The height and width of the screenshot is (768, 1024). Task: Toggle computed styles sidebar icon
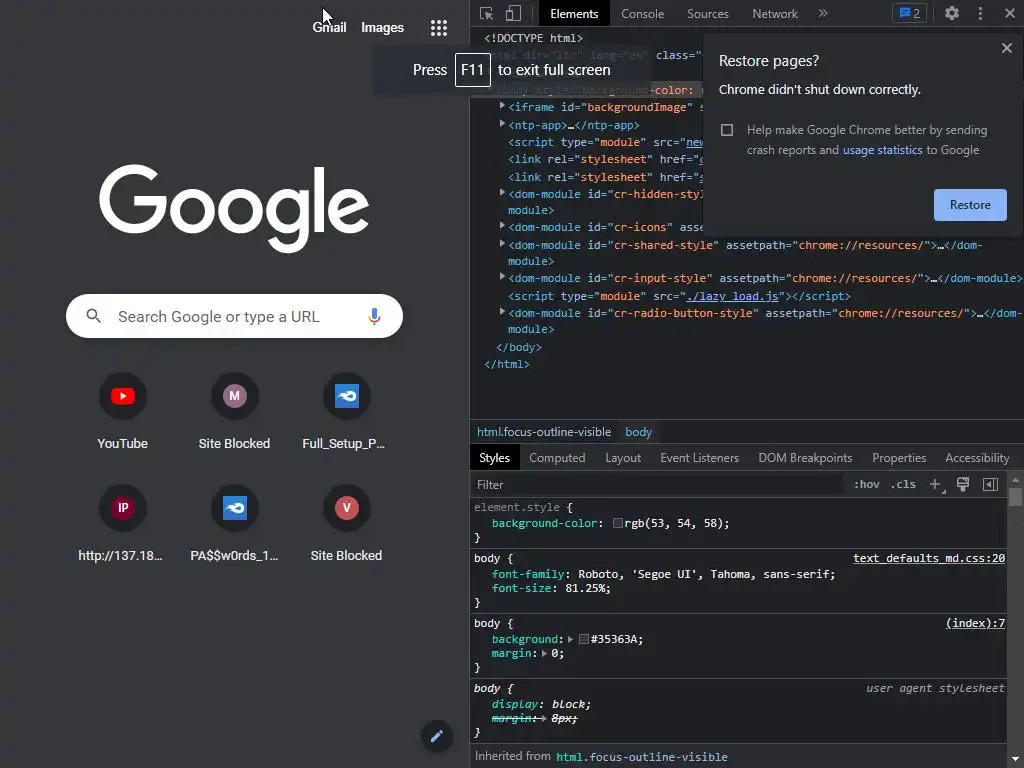point(991,484)
